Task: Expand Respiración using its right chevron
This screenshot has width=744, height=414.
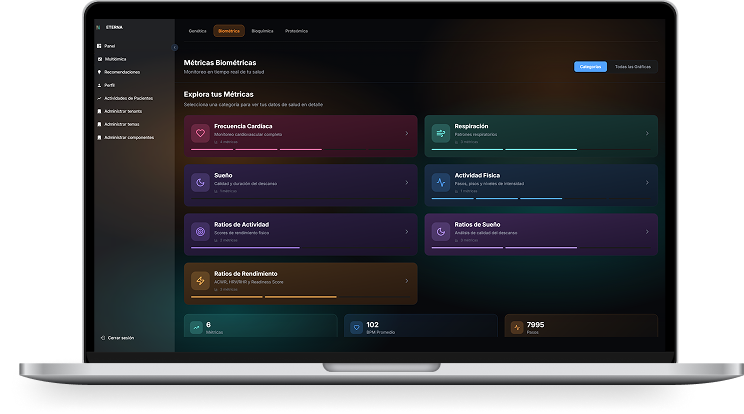Action: pos(646,133)
